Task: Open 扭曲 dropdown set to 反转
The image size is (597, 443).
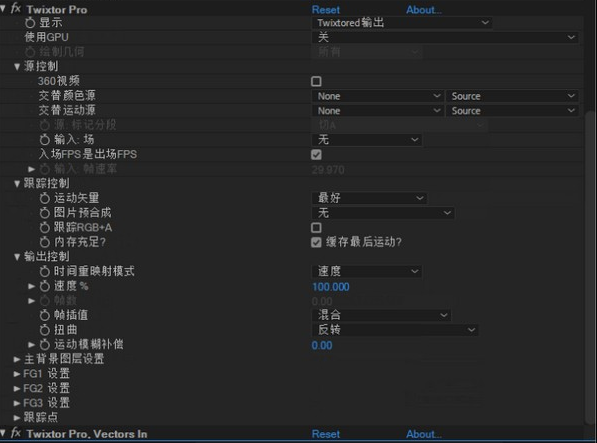Action: tap(395, 330)
